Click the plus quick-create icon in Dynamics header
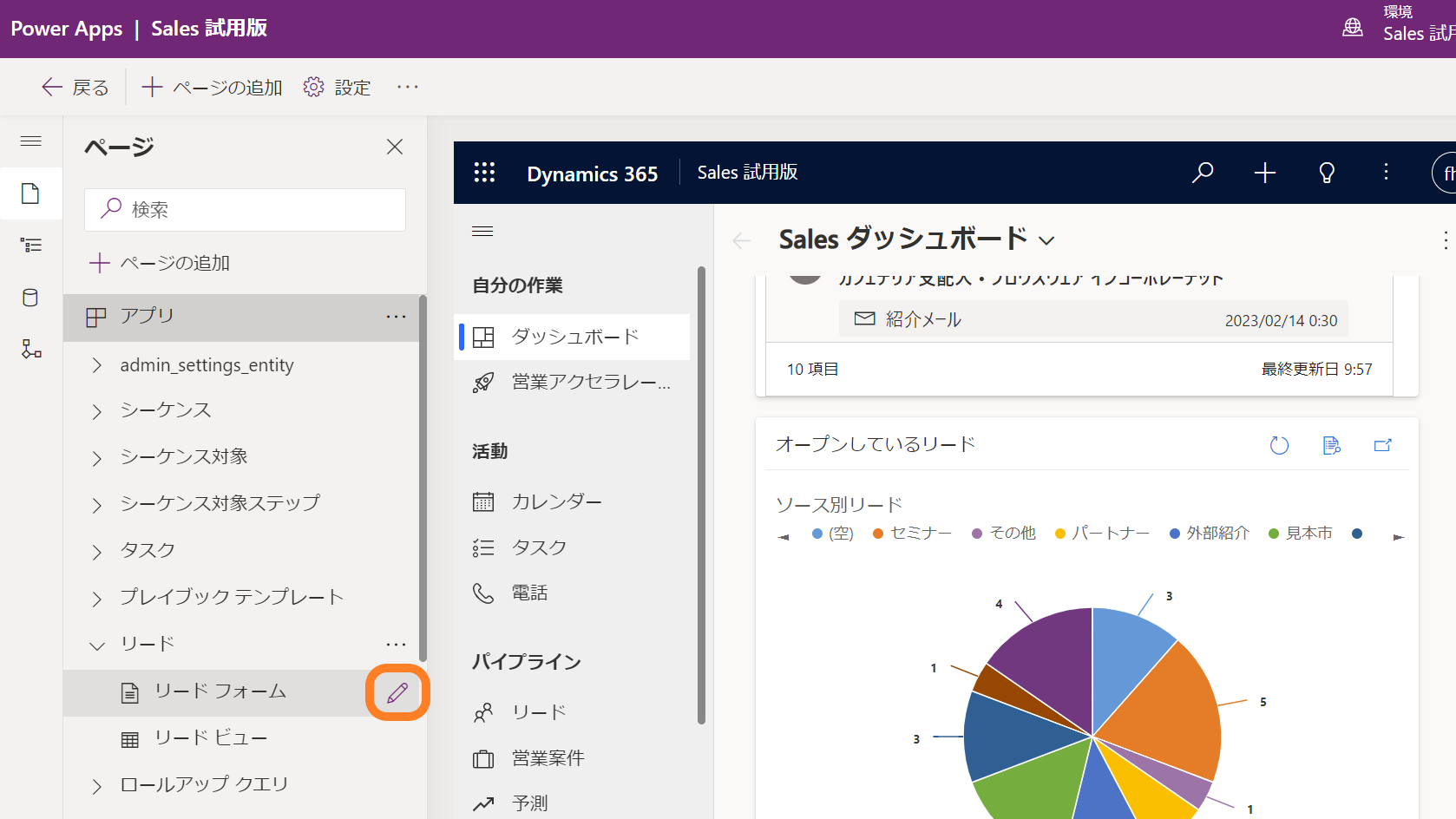 click(1265, 173)
